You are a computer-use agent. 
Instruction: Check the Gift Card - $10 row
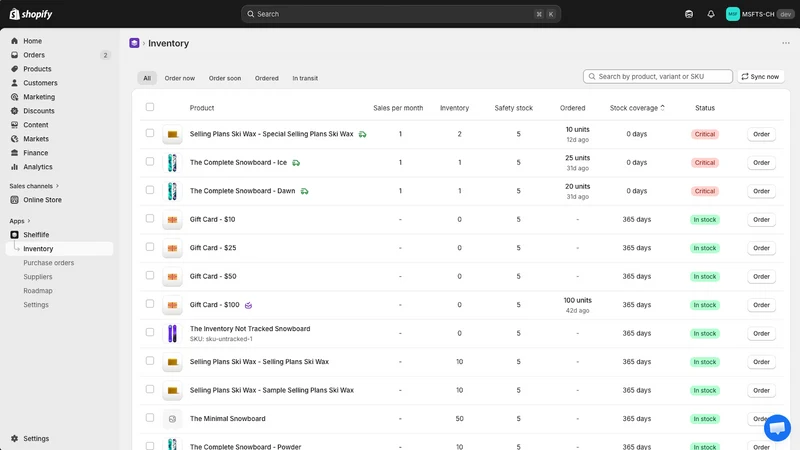click(x=149, y=218)
